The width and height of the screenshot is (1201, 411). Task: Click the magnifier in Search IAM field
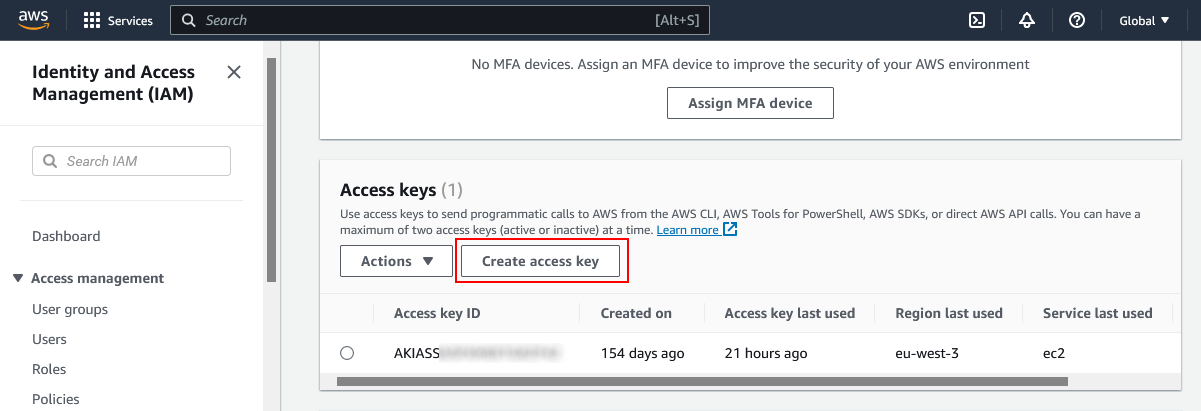tap(50, 161)
